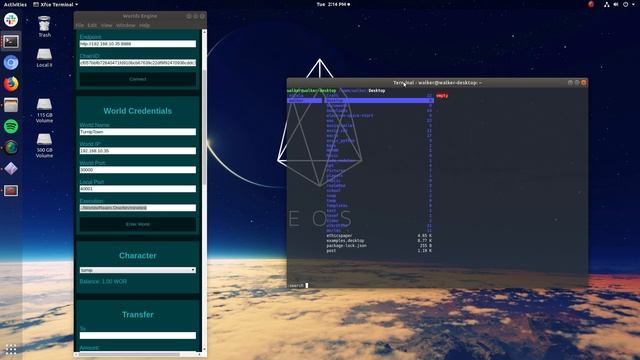This screenshot has height=360, width=640.
Task: Click the Worlds Engine horizontal scrollbar
Action: point(129,354)
